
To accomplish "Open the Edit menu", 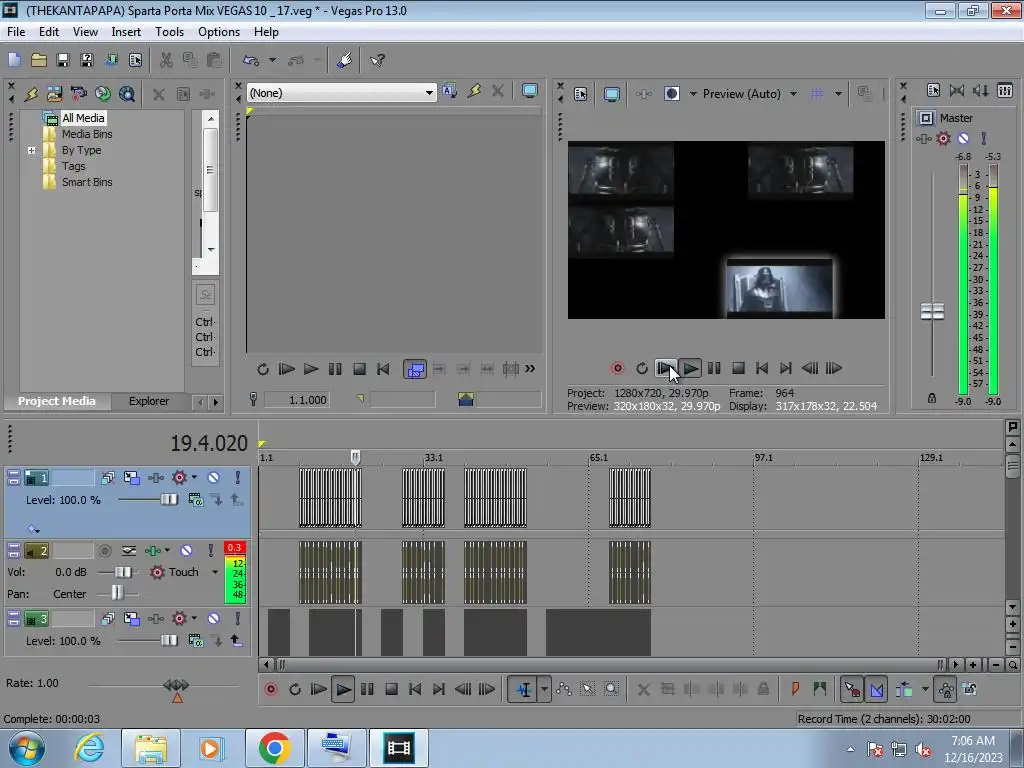I will (x=49, y=31).
